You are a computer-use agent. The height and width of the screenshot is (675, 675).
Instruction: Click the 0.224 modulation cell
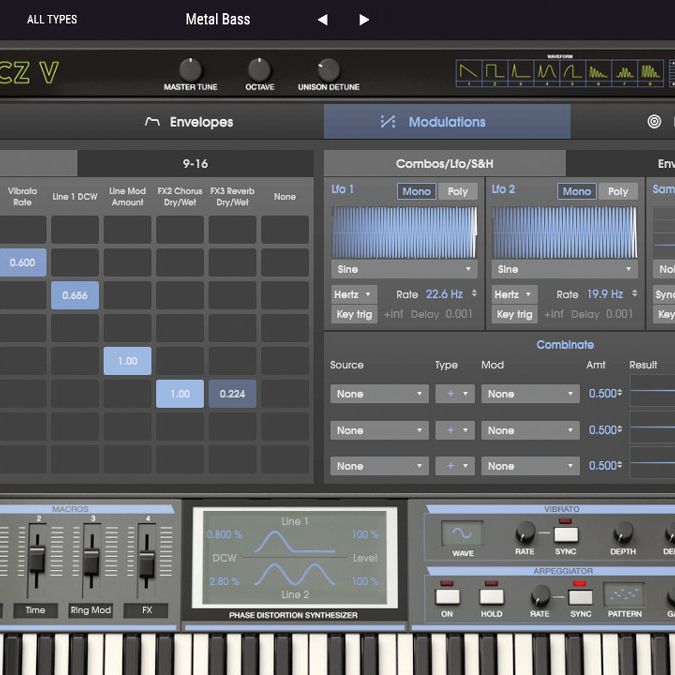(x=232, y=393)
